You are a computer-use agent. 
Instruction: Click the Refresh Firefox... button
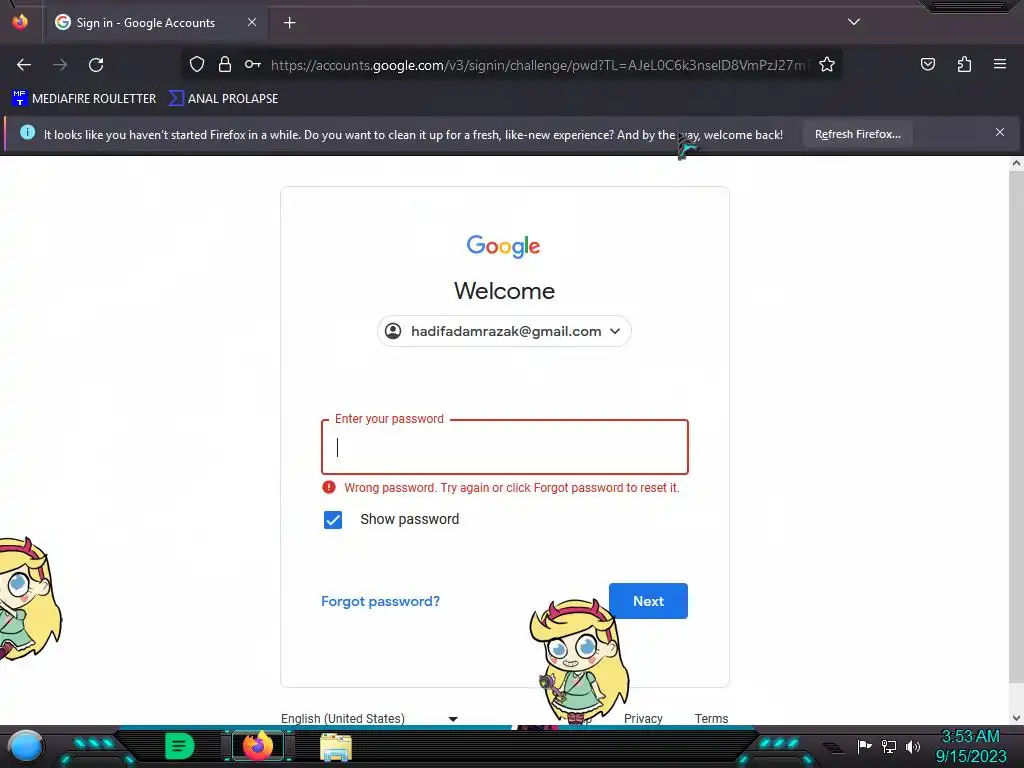857,135
